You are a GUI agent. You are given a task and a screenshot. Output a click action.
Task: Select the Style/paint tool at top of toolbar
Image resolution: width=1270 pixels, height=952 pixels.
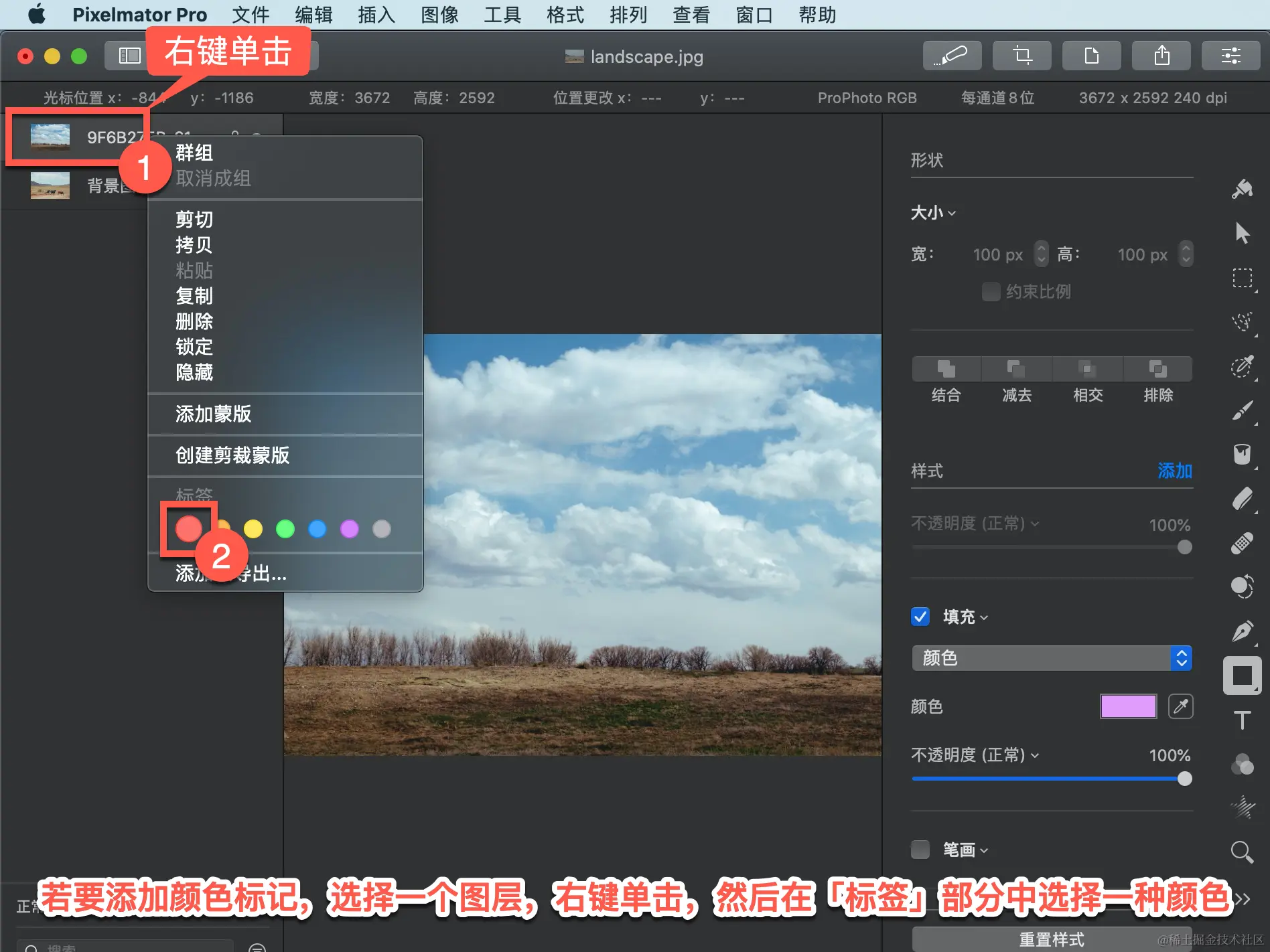[x=1243, y=189]
